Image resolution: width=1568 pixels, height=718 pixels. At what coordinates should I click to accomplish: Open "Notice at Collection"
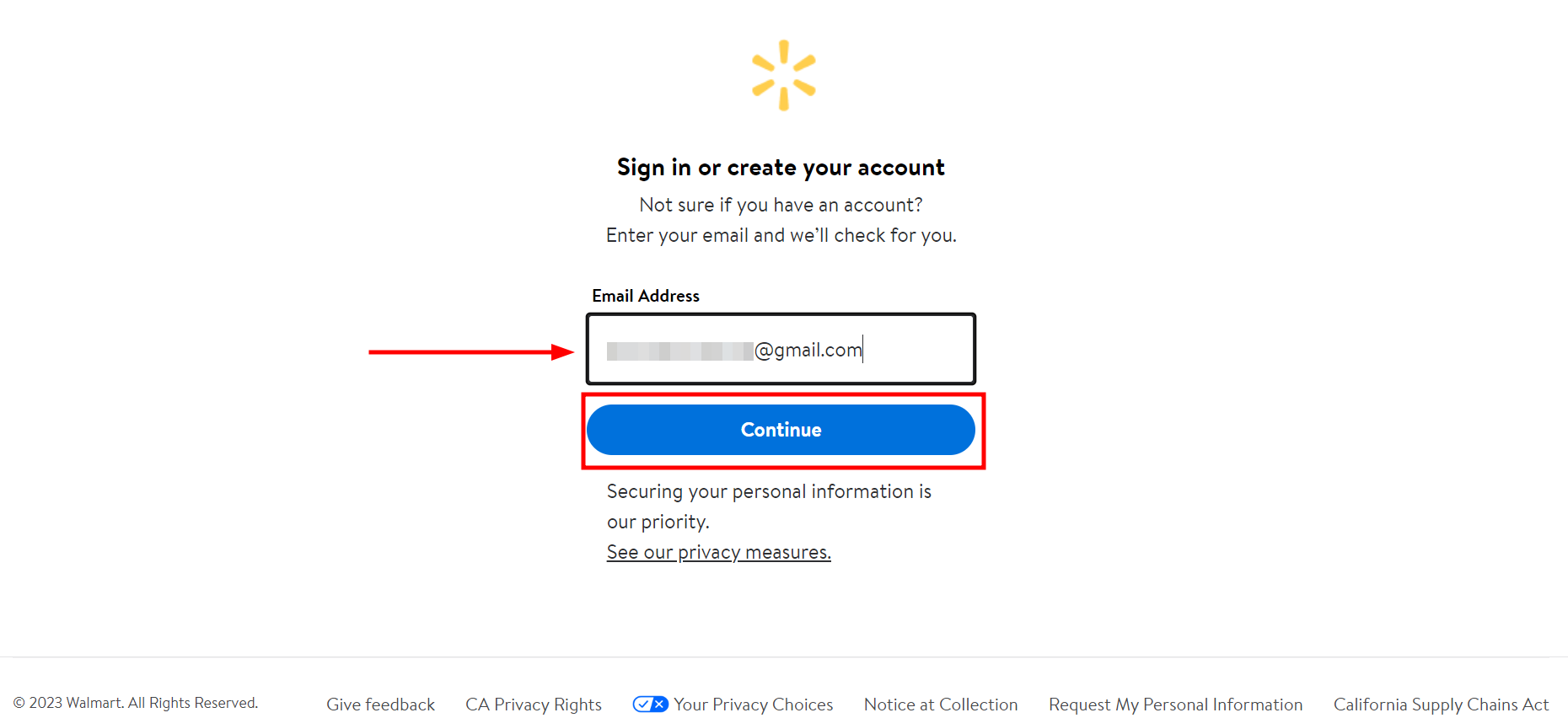[x=941, y=704]
